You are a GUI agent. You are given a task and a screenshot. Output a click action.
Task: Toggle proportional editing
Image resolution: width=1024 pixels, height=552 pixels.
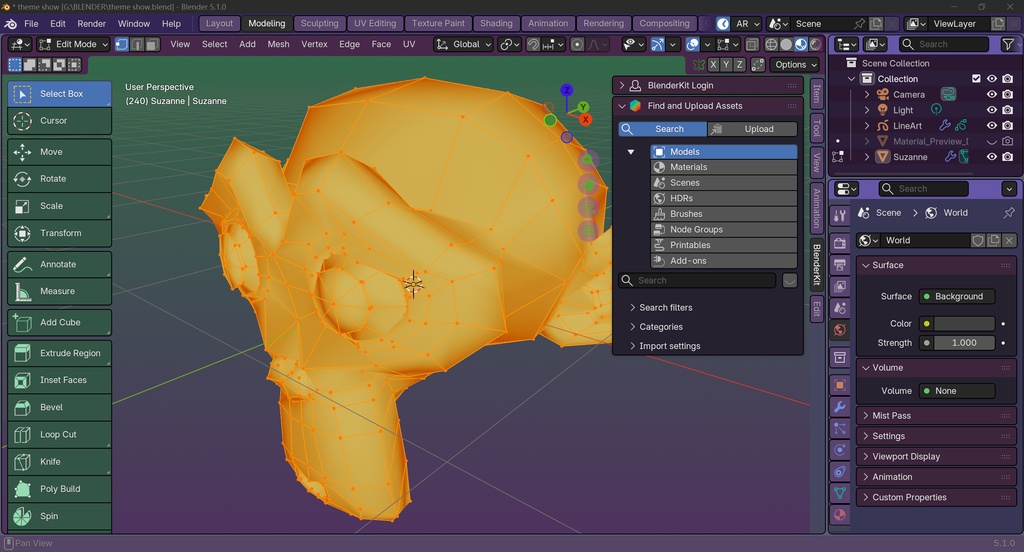click(x=577, y=44)
